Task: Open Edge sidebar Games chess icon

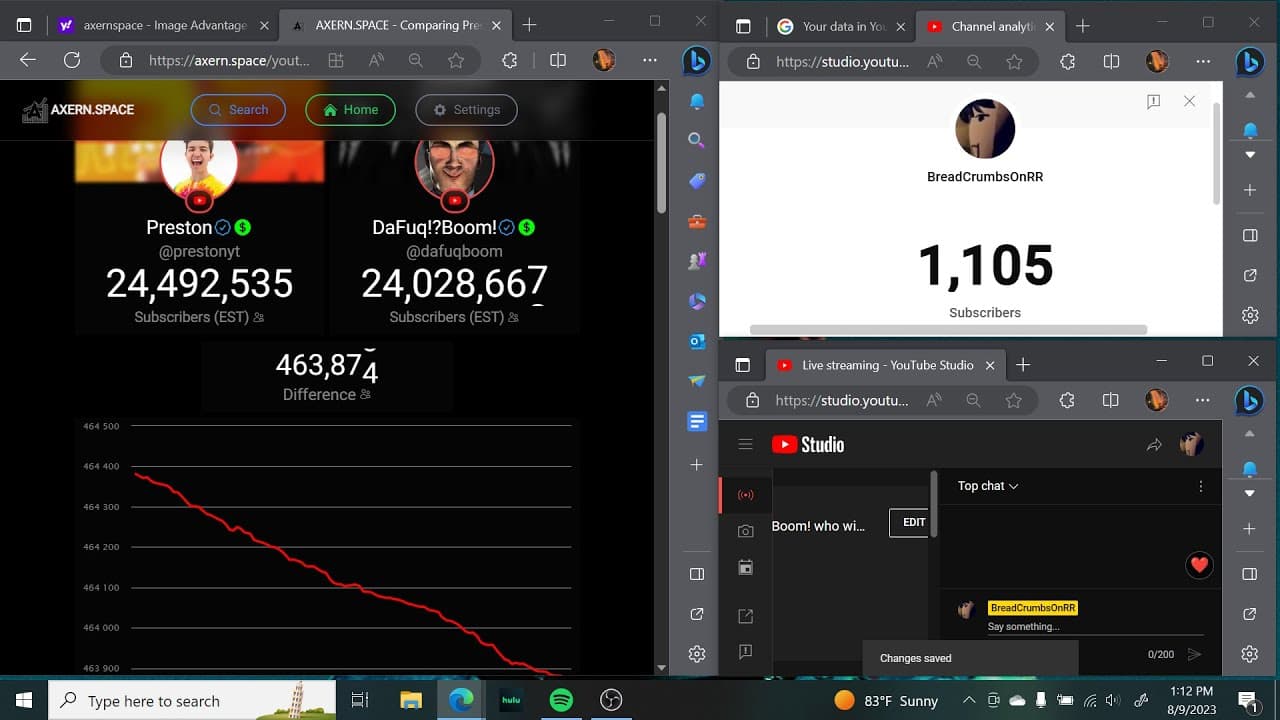Action: [x=697, y=261]
